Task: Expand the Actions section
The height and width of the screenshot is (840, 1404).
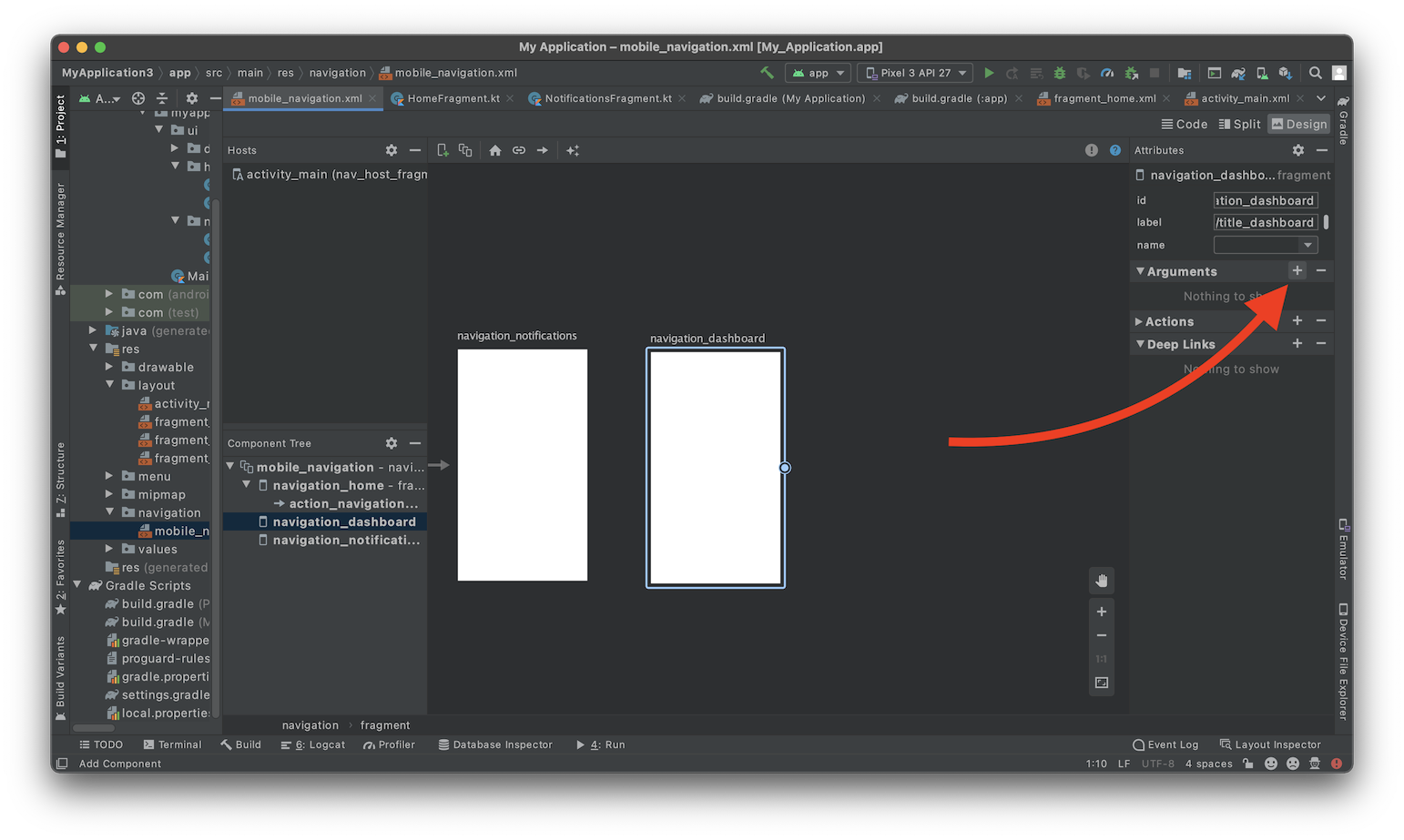Action: pos(1139,321)
